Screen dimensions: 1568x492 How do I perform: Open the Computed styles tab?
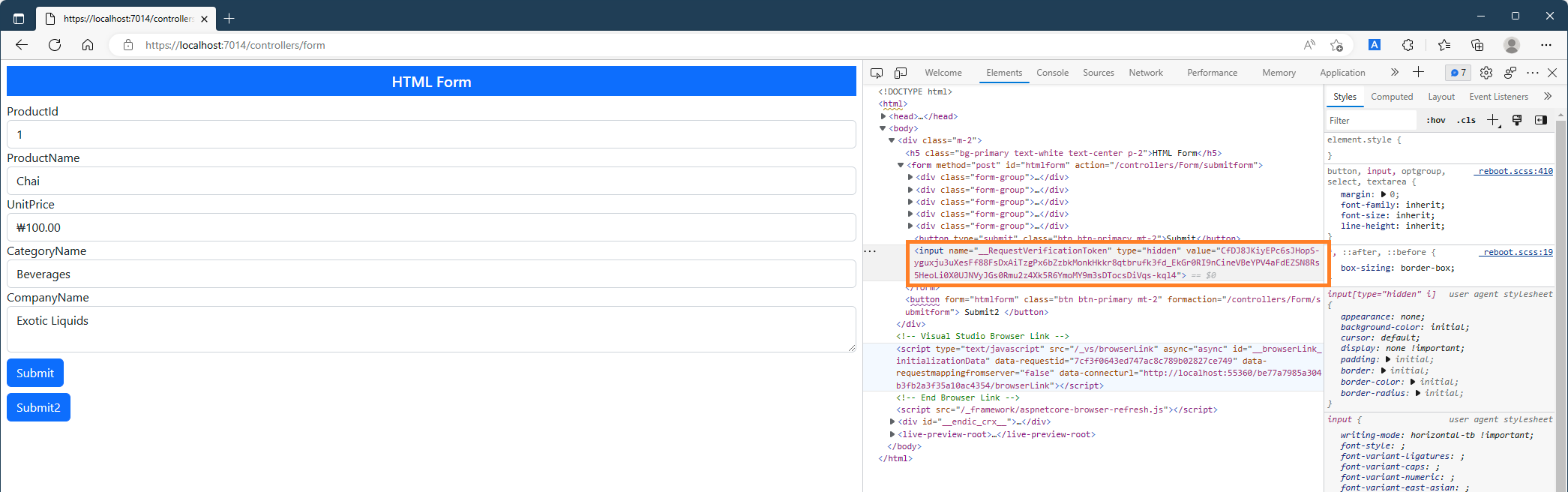[1392, 97]
